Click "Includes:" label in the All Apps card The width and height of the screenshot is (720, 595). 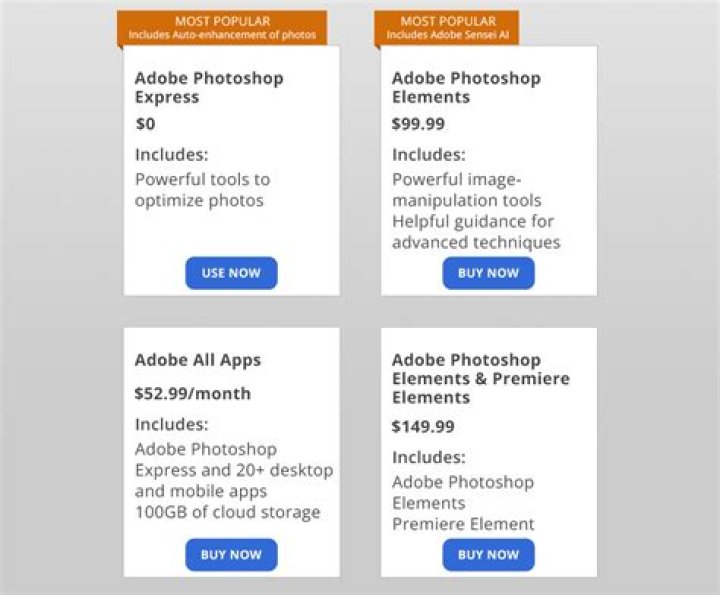click(171, 424)
